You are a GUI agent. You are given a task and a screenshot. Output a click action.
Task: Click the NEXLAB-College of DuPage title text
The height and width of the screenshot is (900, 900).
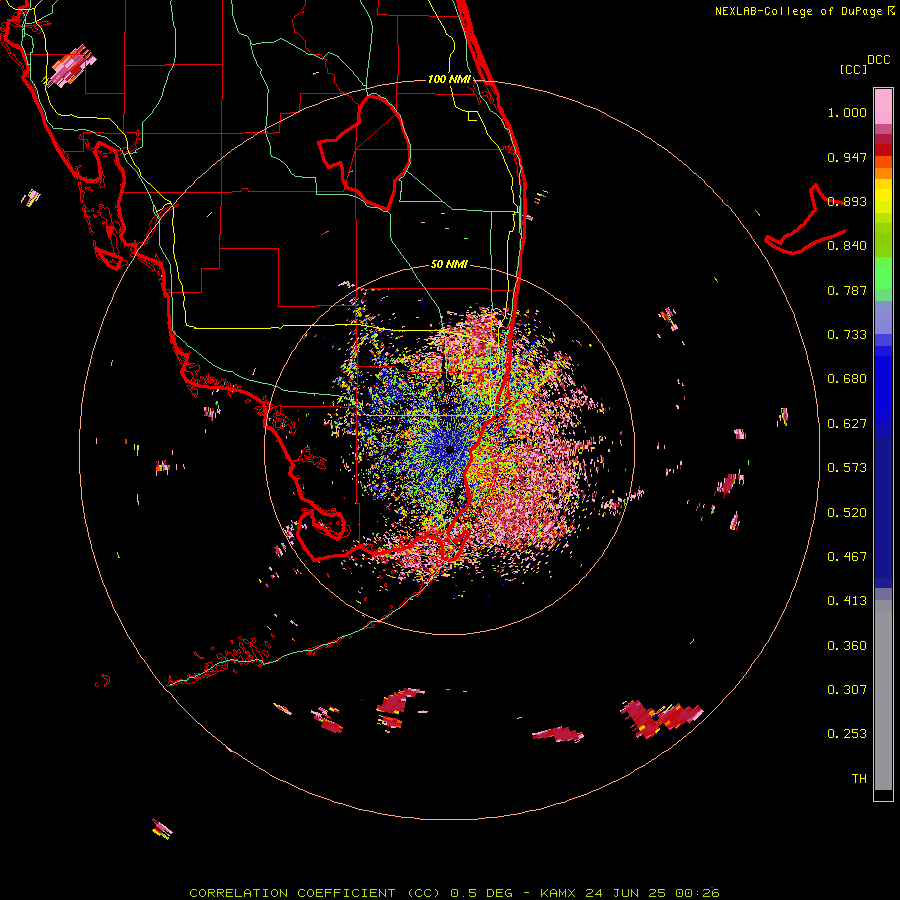point(798,11)
